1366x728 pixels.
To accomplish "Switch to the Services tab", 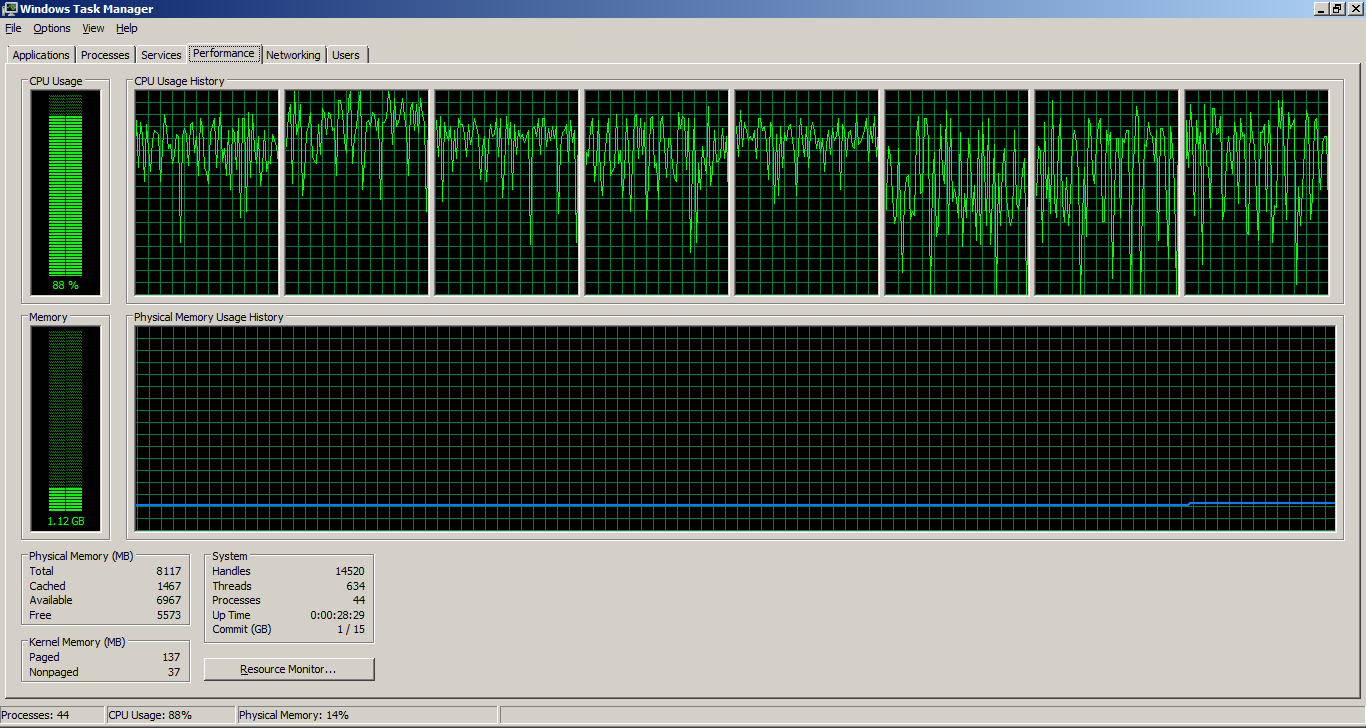I will [161, 55].
